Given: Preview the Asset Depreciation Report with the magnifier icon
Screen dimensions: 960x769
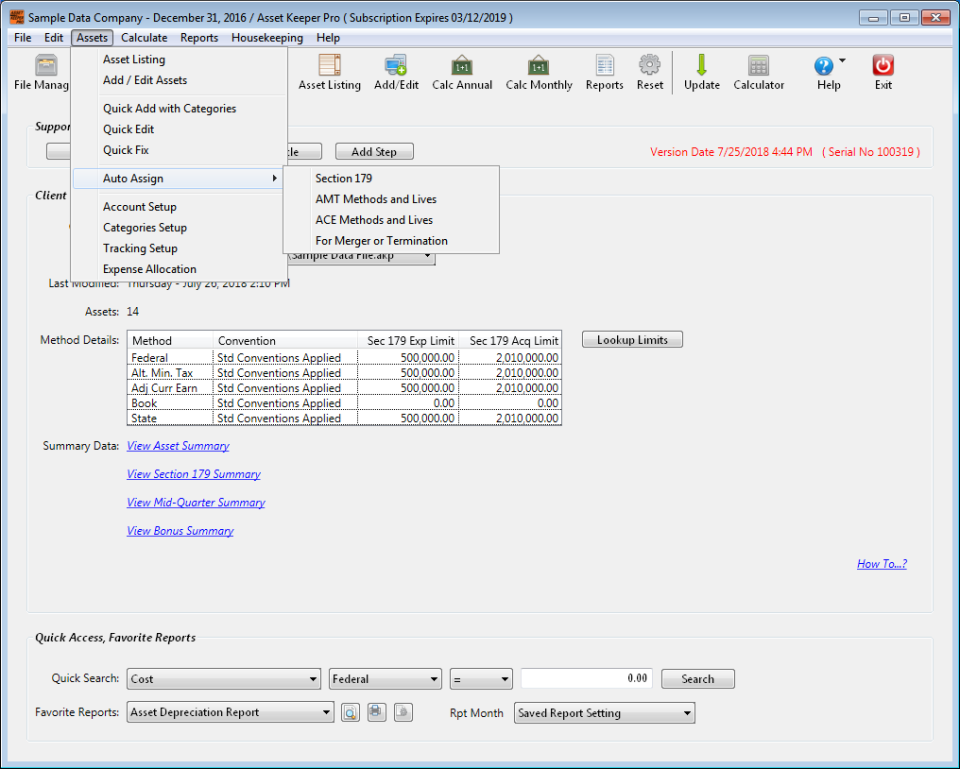Looking at the screenshot, I should pyautogui.click(x=349, y=712).
